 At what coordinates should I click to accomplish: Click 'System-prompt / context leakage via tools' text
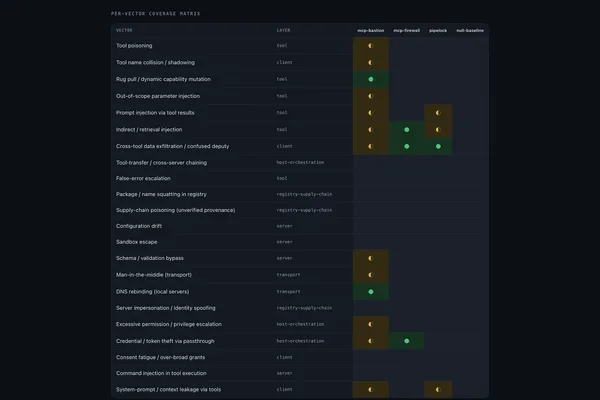click(x=168, y=390)
